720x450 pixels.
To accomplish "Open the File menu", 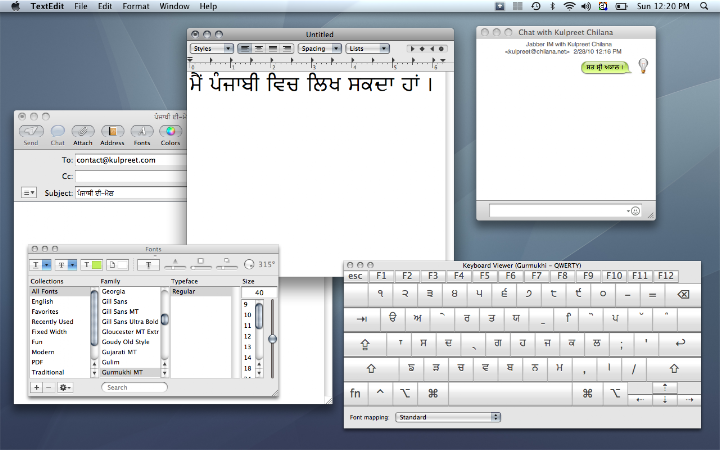I will click(x=81, y=6).
